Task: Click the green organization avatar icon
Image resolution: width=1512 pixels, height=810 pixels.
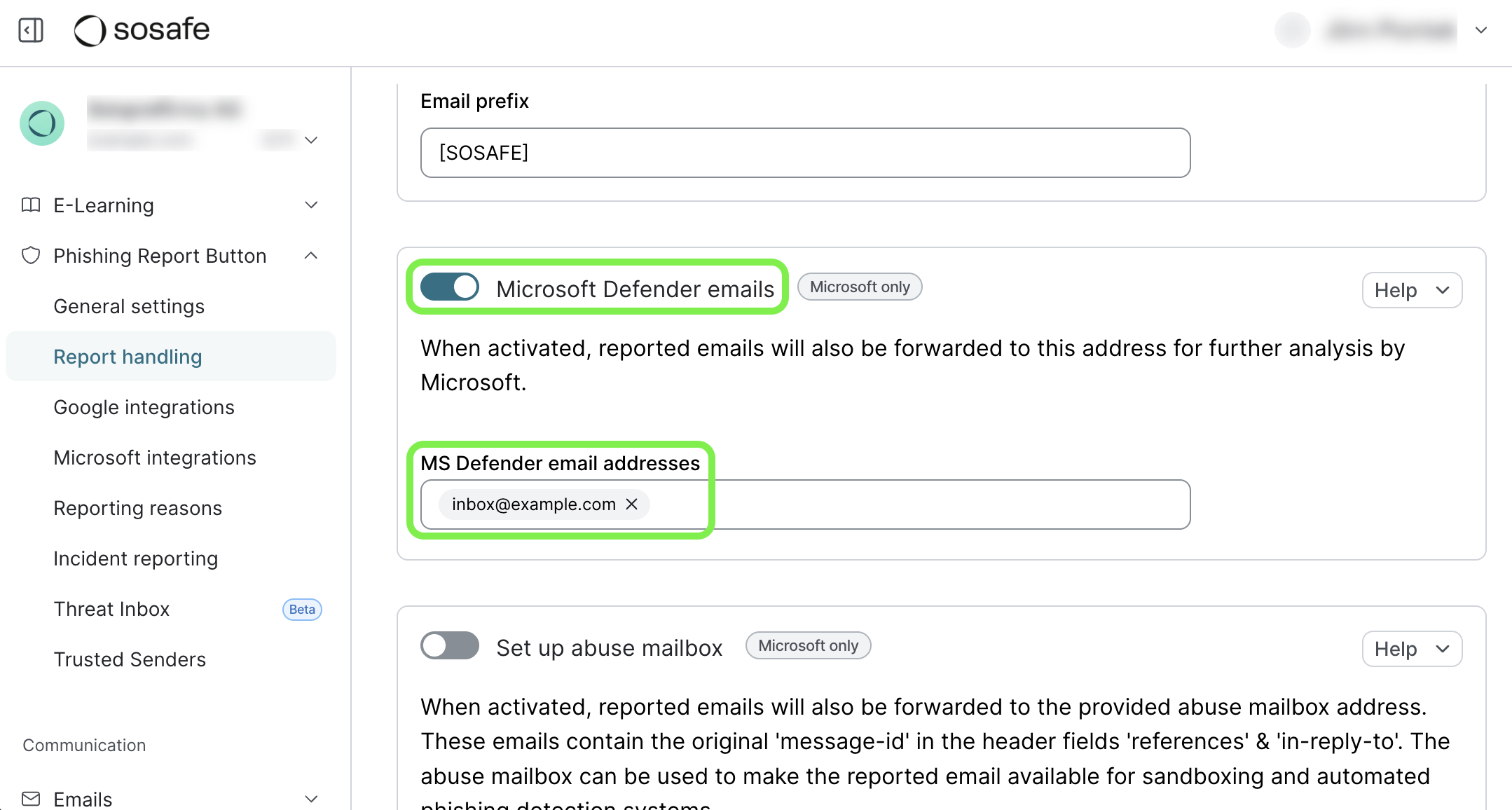Action: (x=42, y=123)
